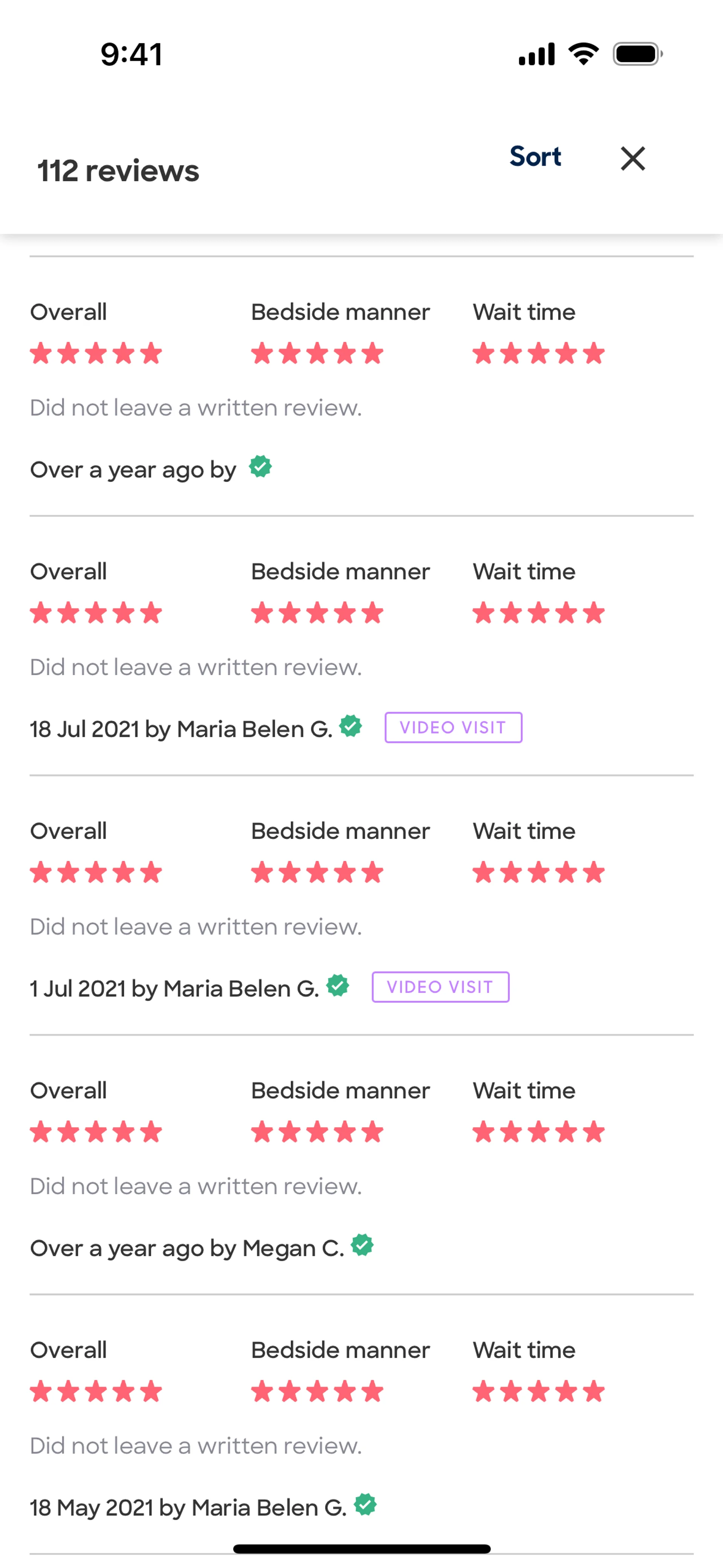Close the reviews panel with X
This screenshot has width=723, height=1568.
pos(632,159)
